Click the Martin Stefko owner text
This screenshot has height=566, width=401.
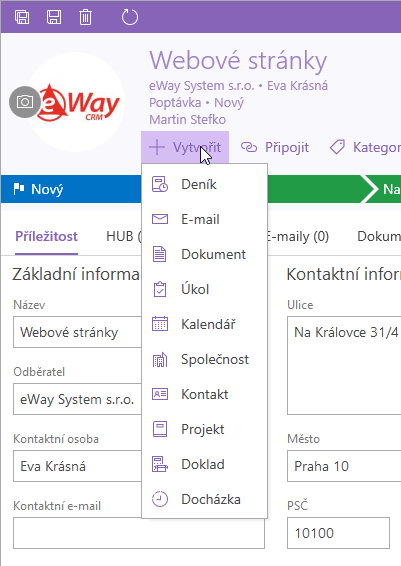[x=187, y=119]
